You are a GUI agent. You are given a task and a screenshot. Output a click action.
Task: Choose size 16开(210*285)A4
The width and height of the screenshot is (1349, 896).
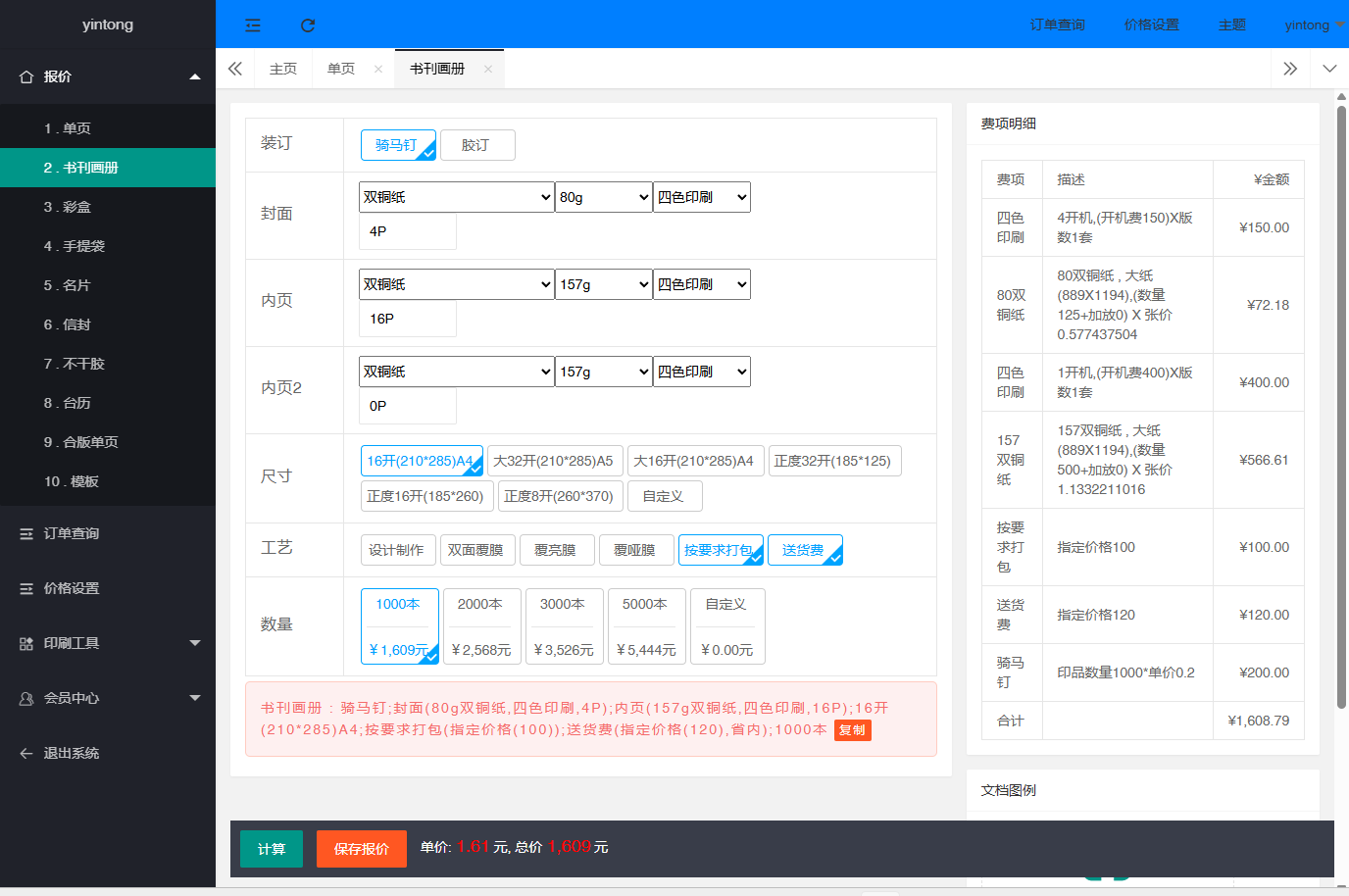click(x=422, y=461)
